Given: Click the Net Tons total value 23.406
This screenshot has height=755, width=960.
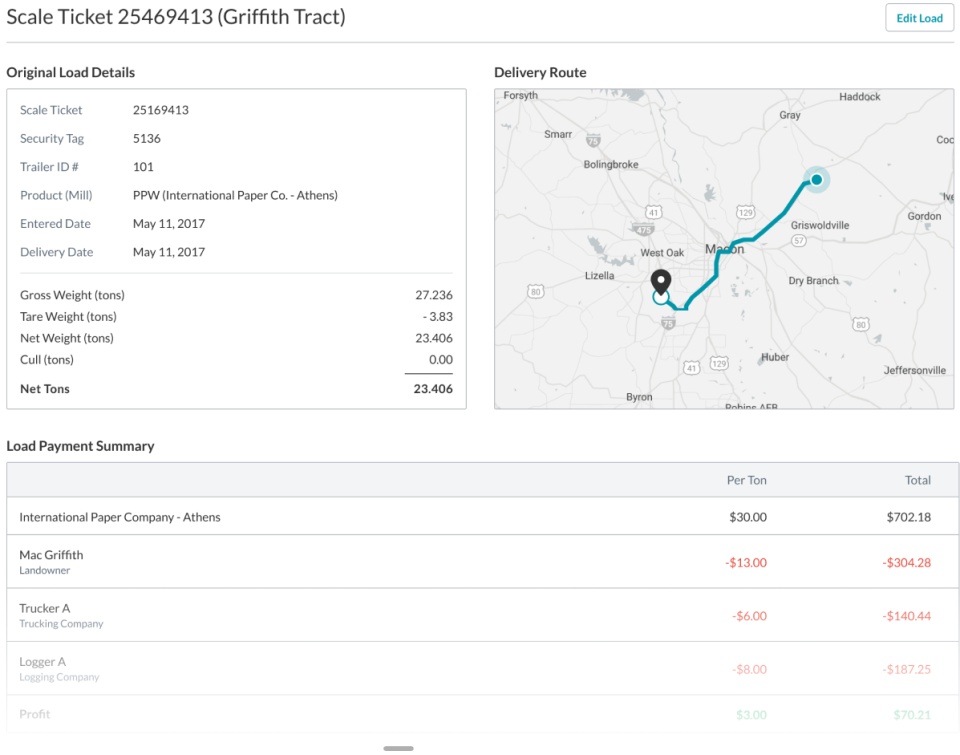Looking at the screenshot, I should click(433, 389).
